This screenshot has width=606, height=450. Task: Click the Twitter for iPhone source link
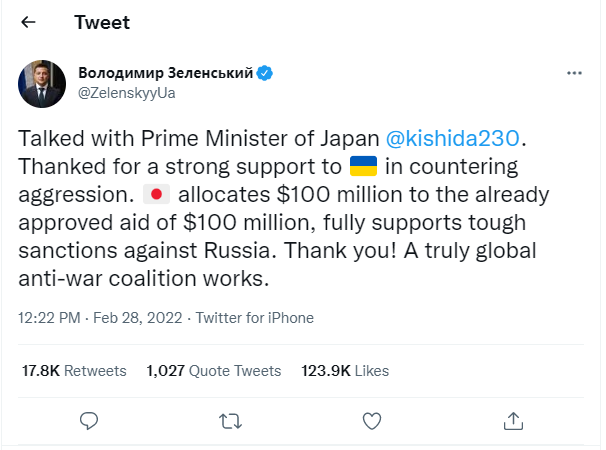point(254,318)
